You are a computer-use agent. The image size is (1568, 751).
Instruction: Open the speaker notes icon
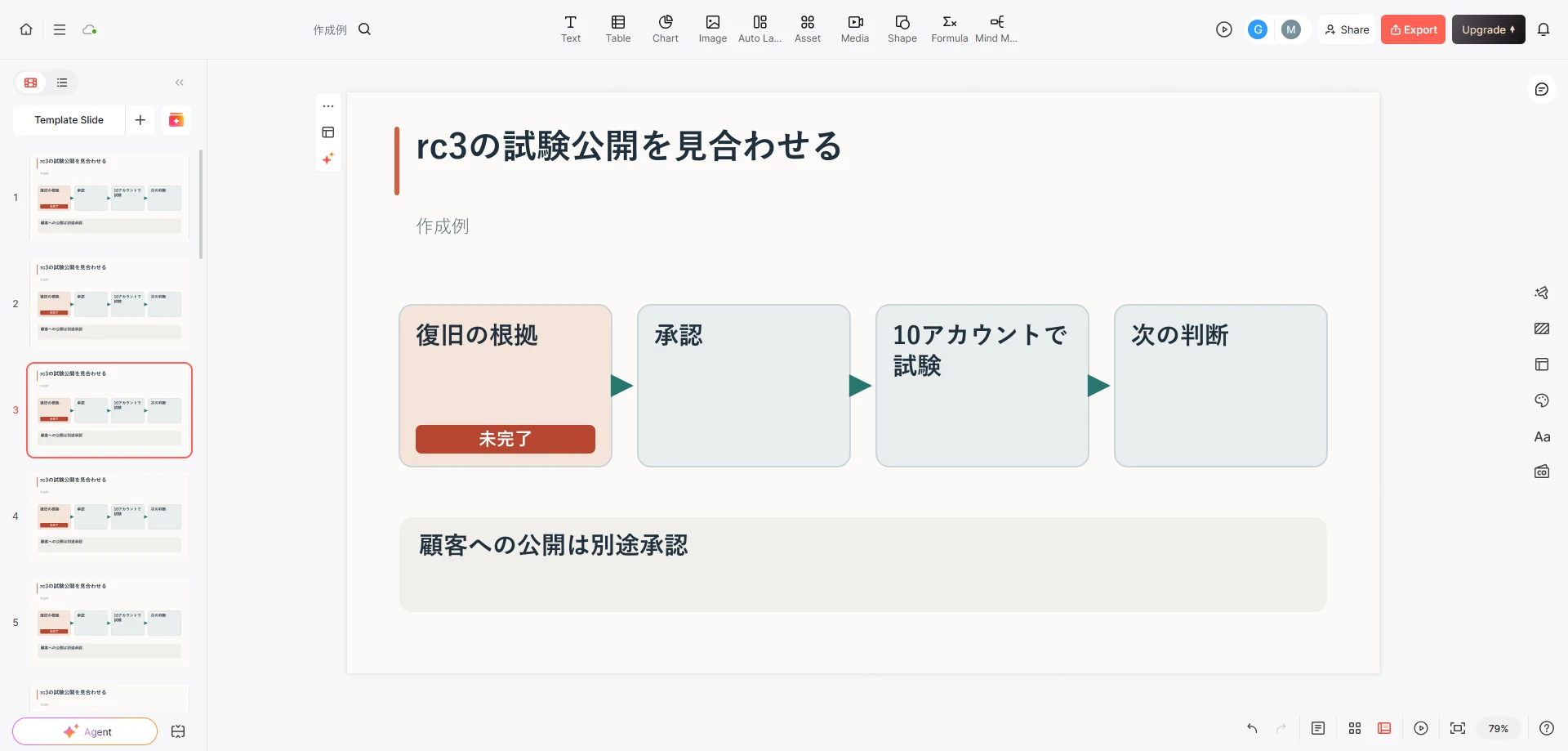[1318, 728]
